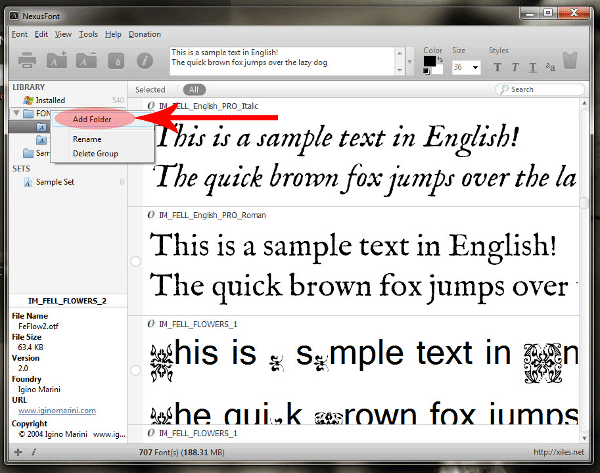This screenshot has width=600, height=473.
Task: Click the plus icon in status bar
Action: tap(18, 452)
